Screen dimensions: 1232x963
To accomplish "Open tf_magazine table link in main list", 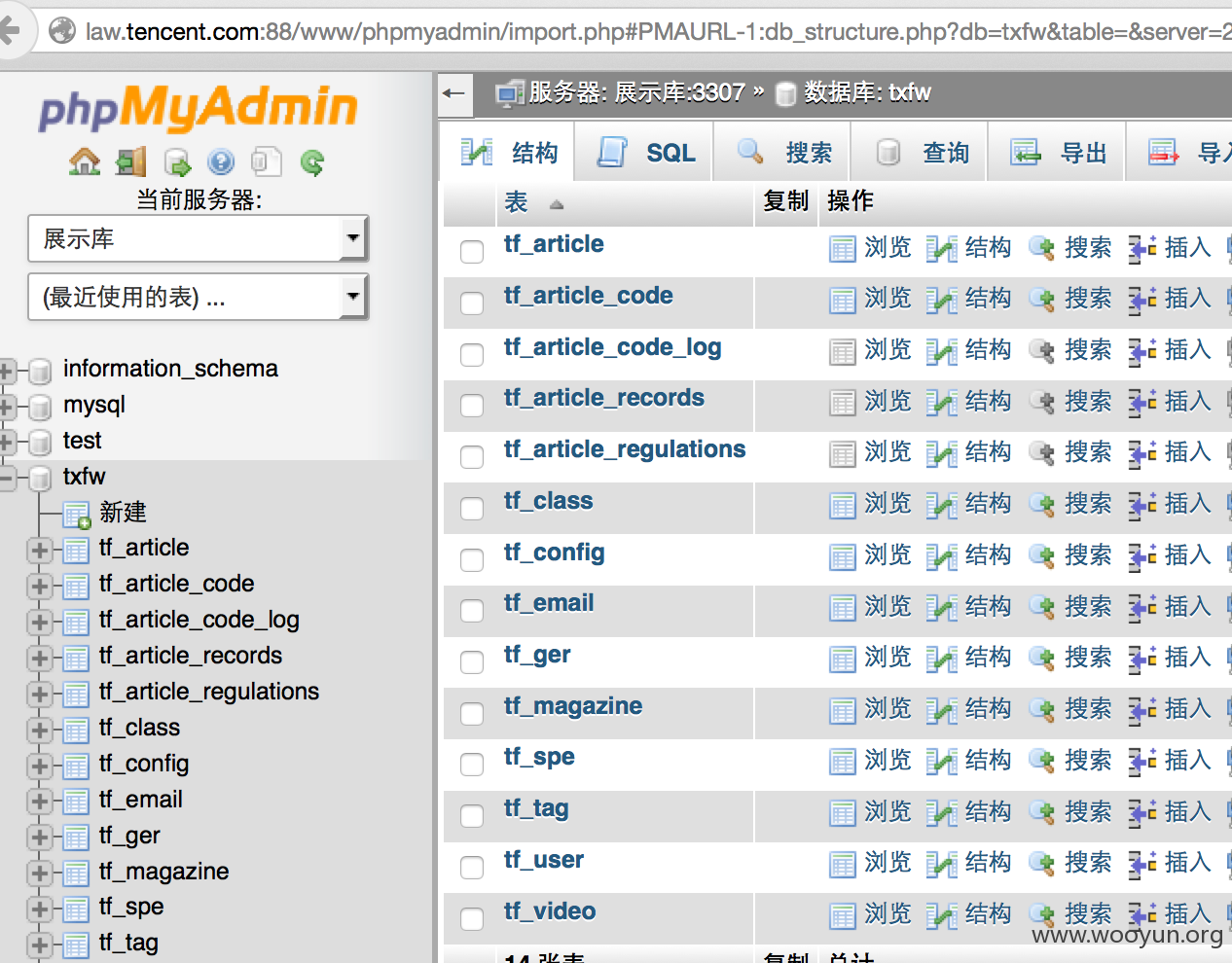I will pos(573,706).
